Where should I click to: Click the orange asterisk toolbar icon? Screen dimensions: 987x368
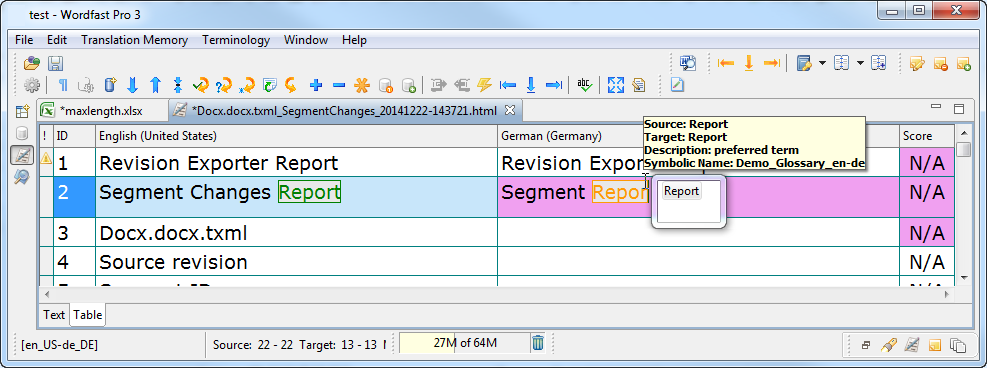click(361, 85)
